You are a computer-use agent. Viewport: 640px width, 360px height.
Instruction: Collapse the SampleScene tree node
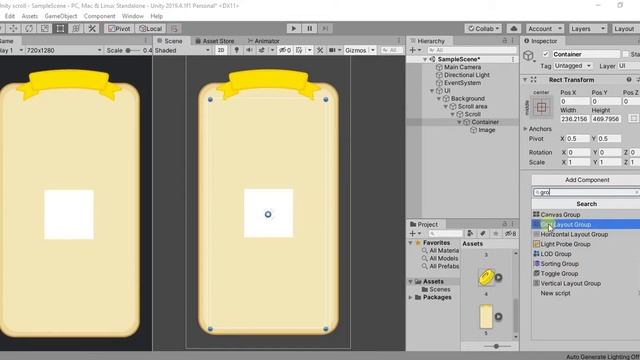[x=425, y=59]
